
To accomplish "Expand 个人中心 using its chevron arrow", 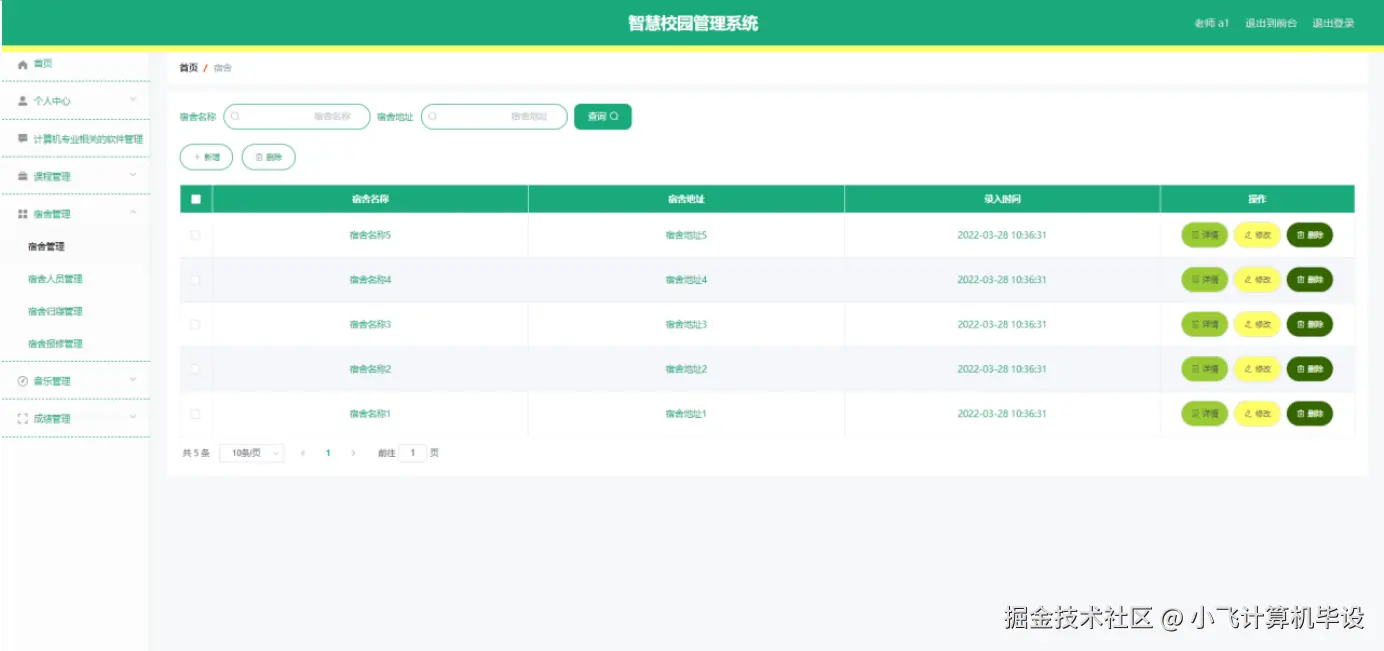I will 133,100.
